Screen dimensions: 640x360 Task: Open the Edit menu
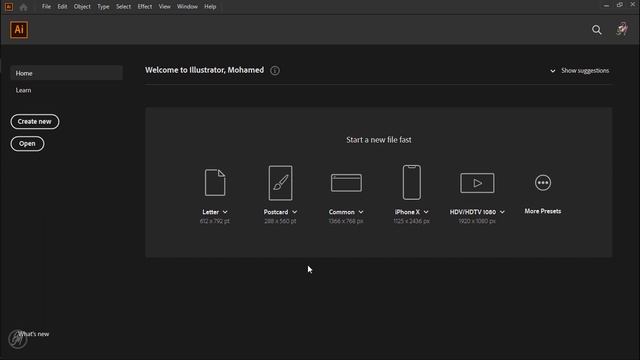tap(62, 7)
